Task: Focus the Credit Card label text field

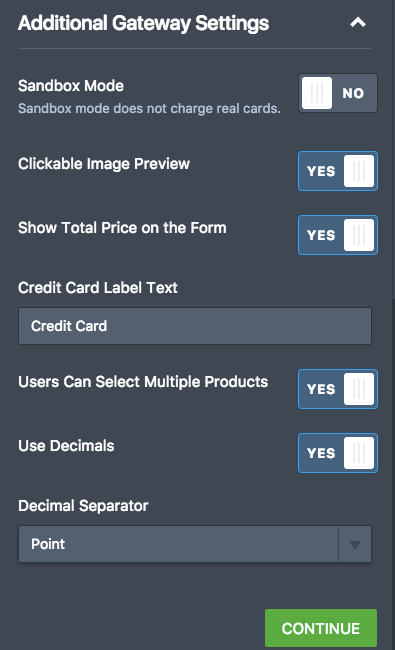Action: point(195,326)
